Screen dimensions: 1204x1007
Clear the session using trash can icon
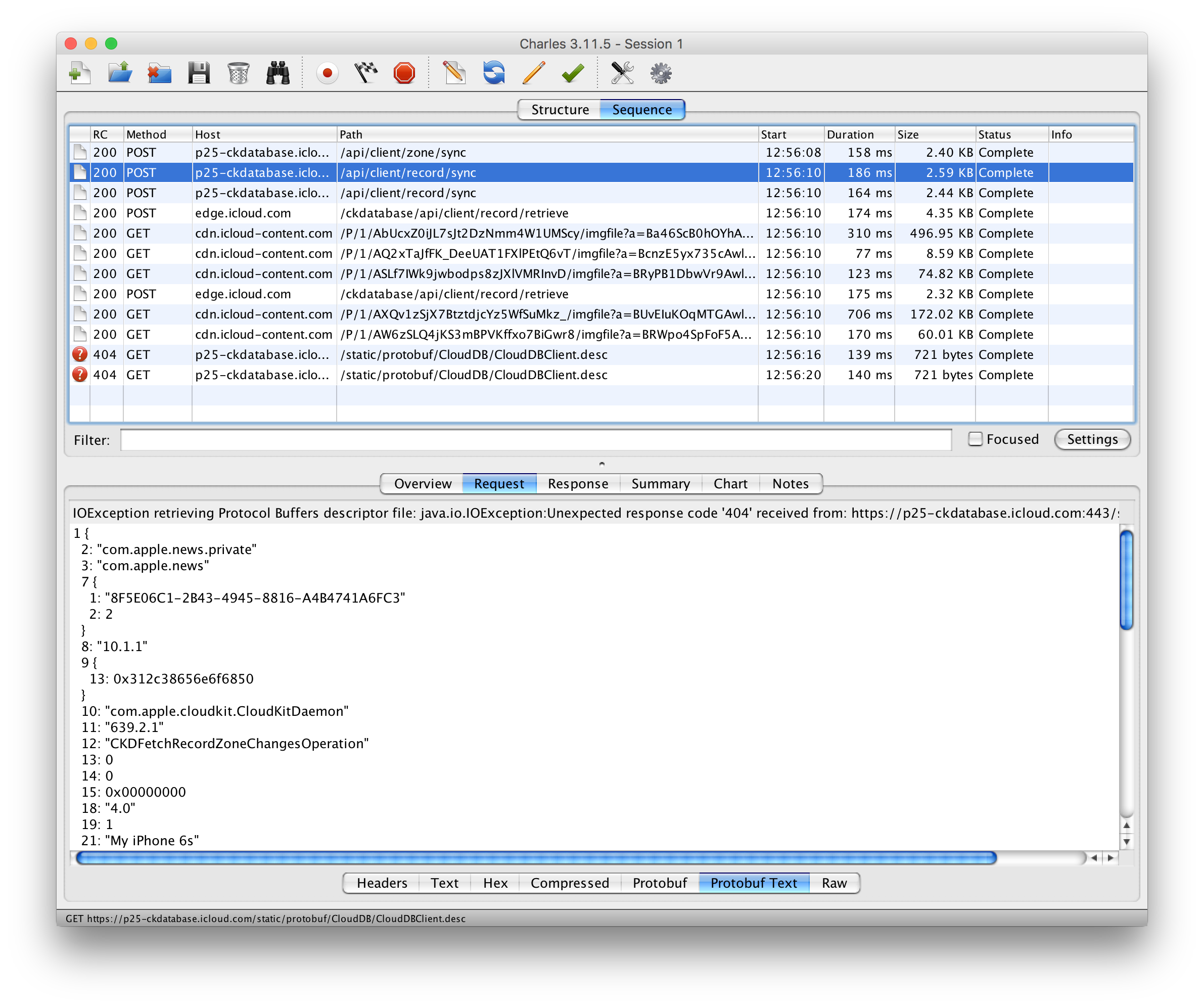(x=238, y=73)
